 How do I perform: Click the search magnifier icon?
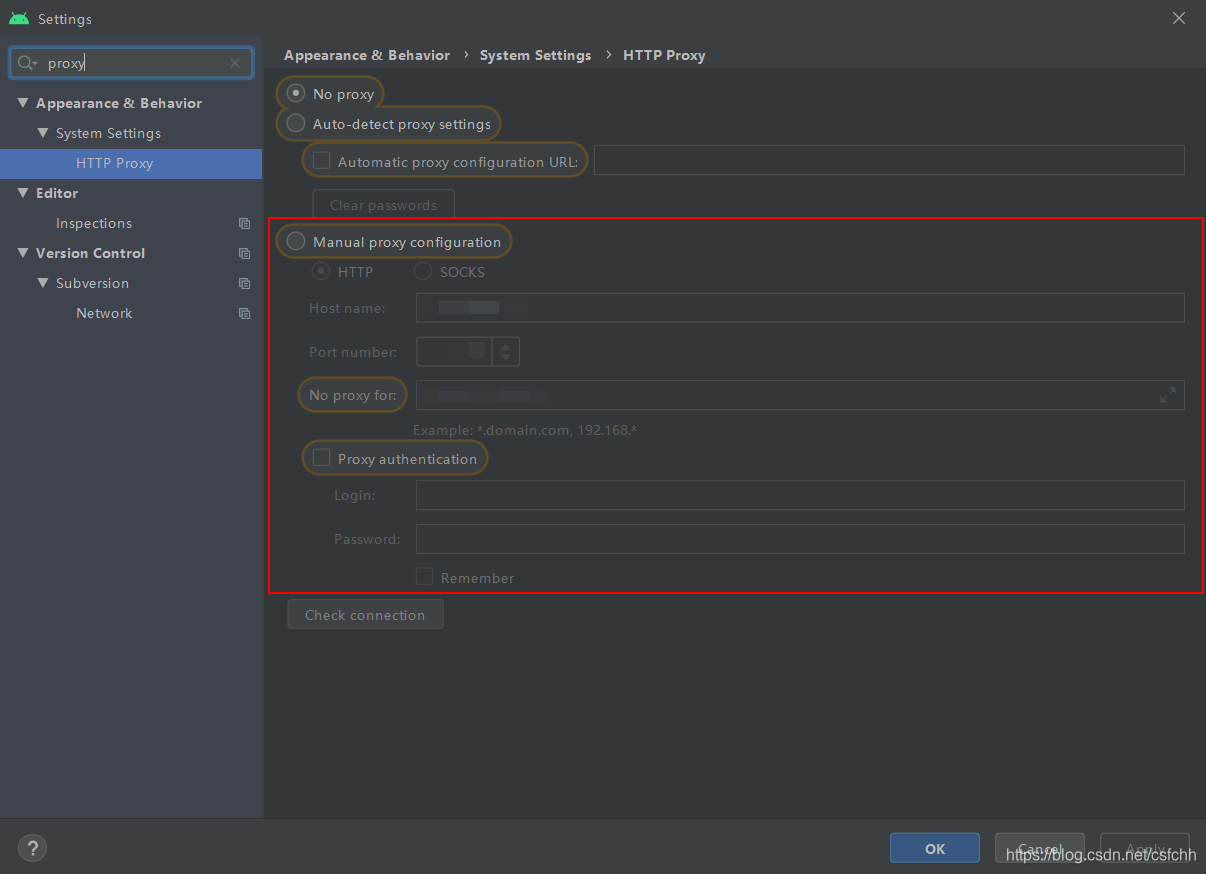[x=25, y=63]
